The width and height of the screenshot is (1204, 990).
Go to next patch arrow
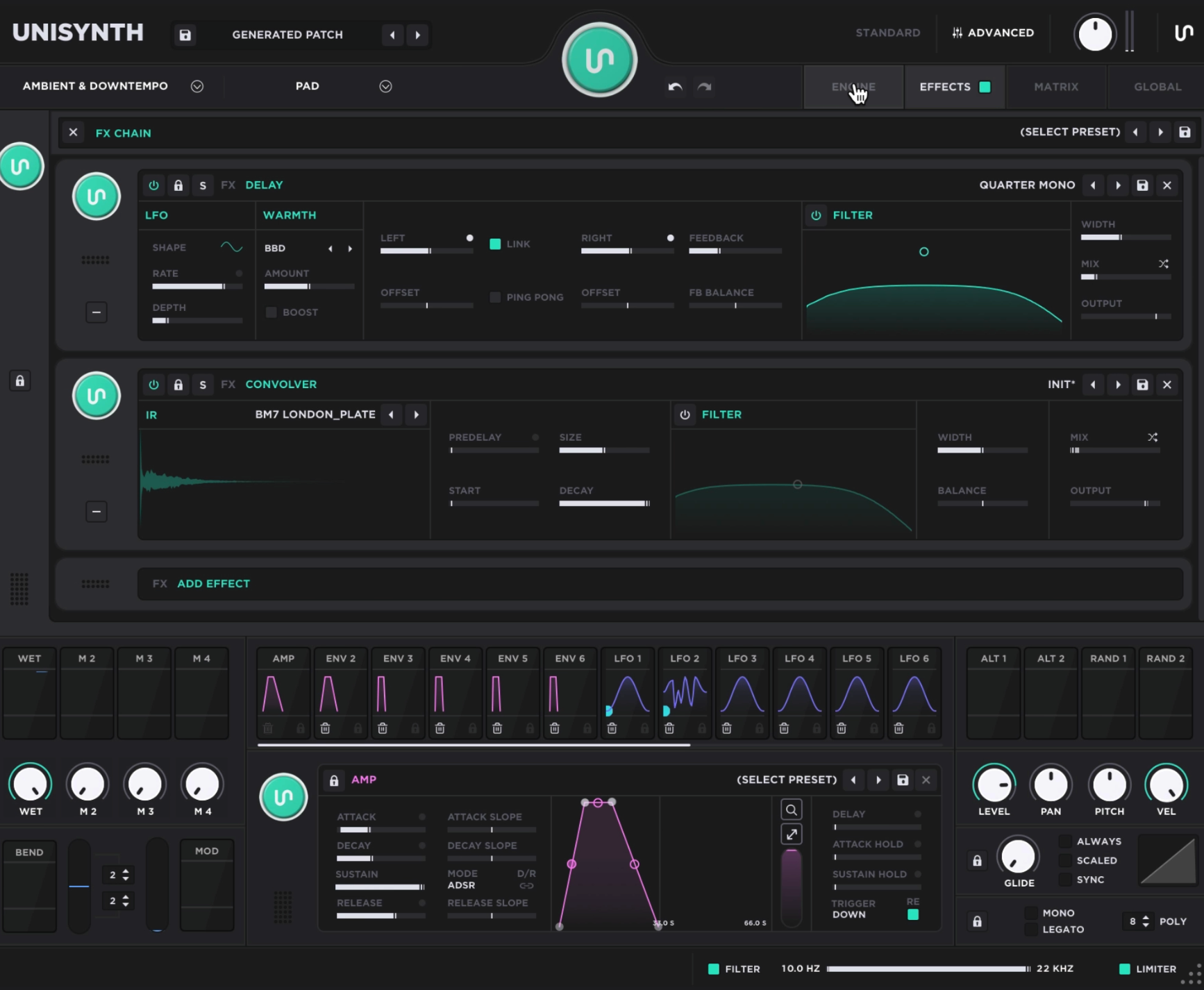tap(417, 35)
